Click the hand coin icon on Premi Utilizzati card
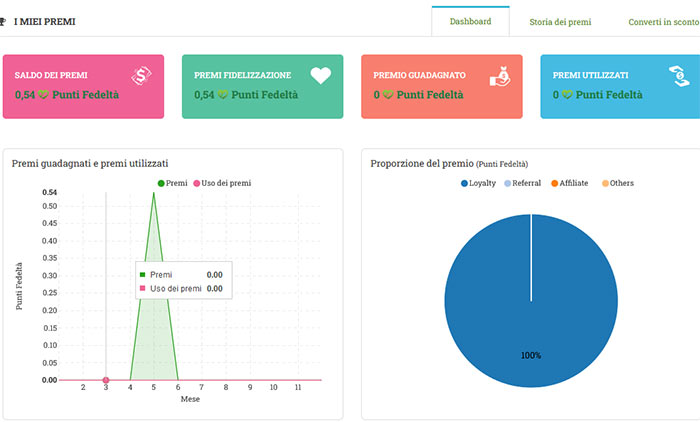This screenshot has width=700, height=422. pos(678,76)
